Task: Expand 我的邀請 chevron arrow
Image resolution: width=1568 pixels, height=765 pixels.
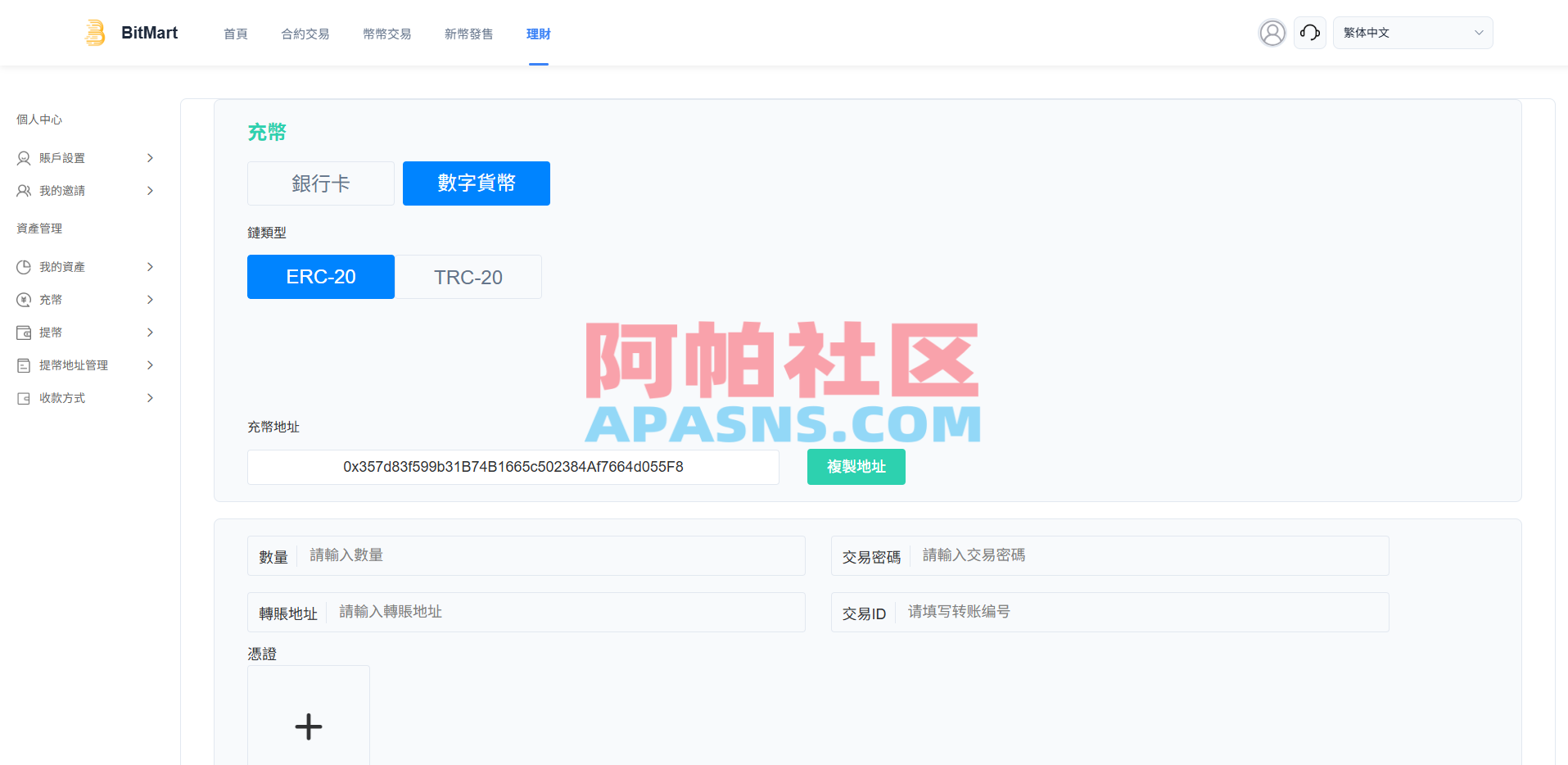Action: (150, 191)
